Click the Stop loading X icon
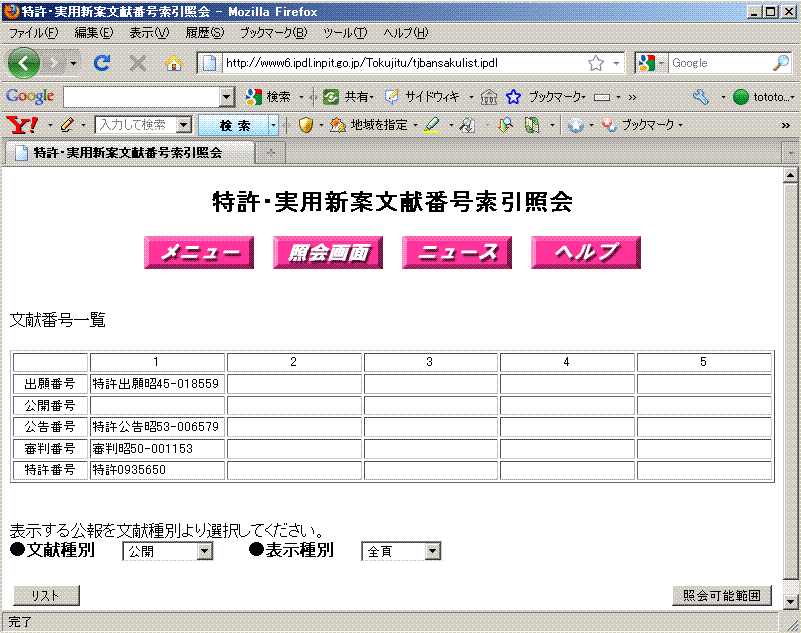 point(138,63)
